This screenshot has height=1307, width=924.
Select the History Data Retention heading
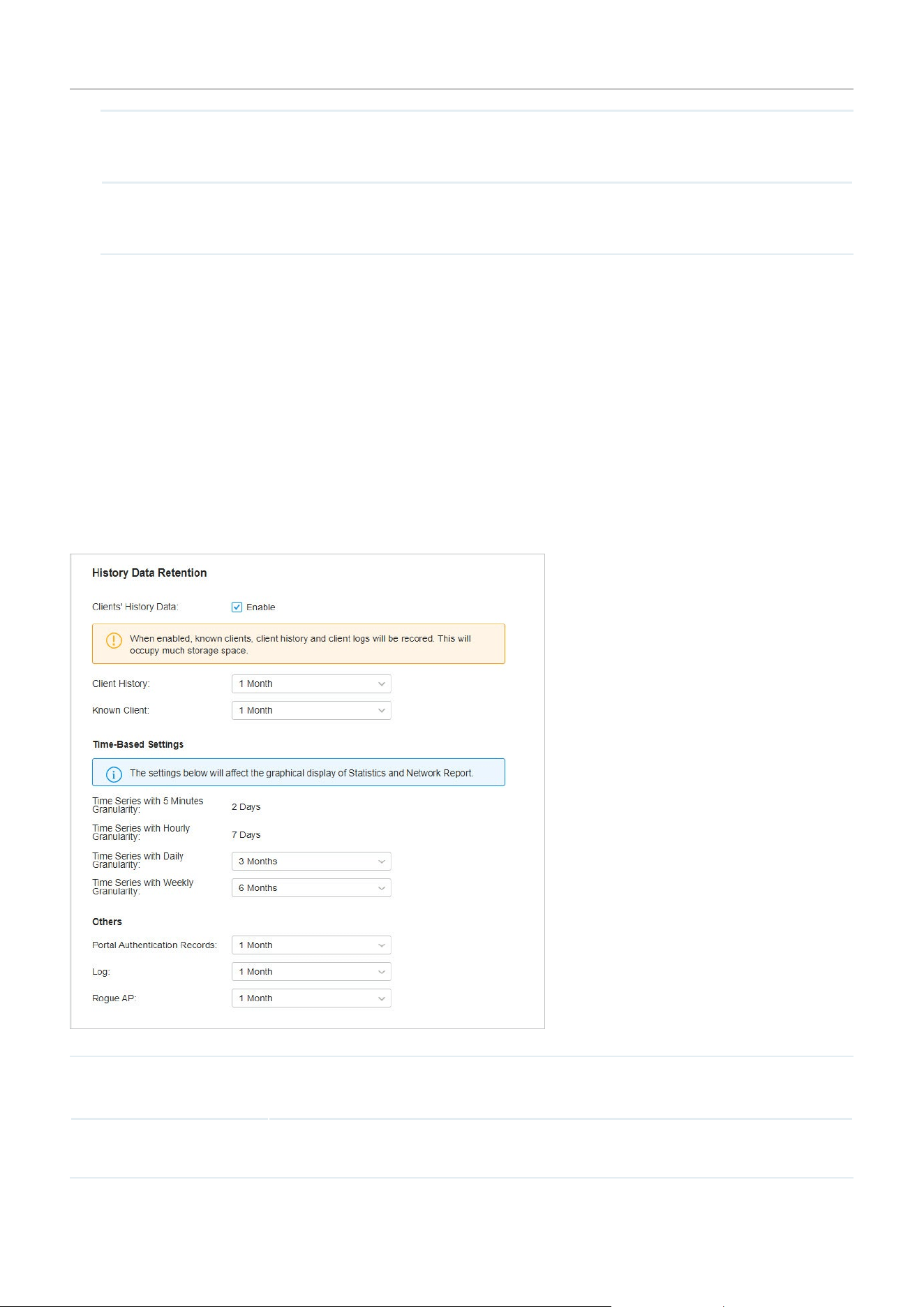149,573
